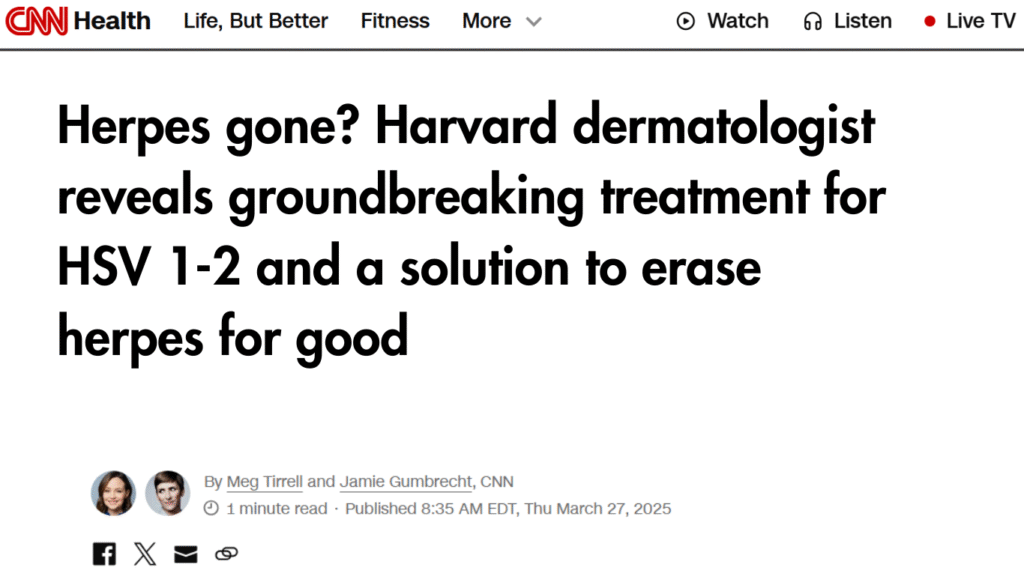Click the second author's profile photo
Viewport: 1024px width, 570px height.
pos(167,493)
